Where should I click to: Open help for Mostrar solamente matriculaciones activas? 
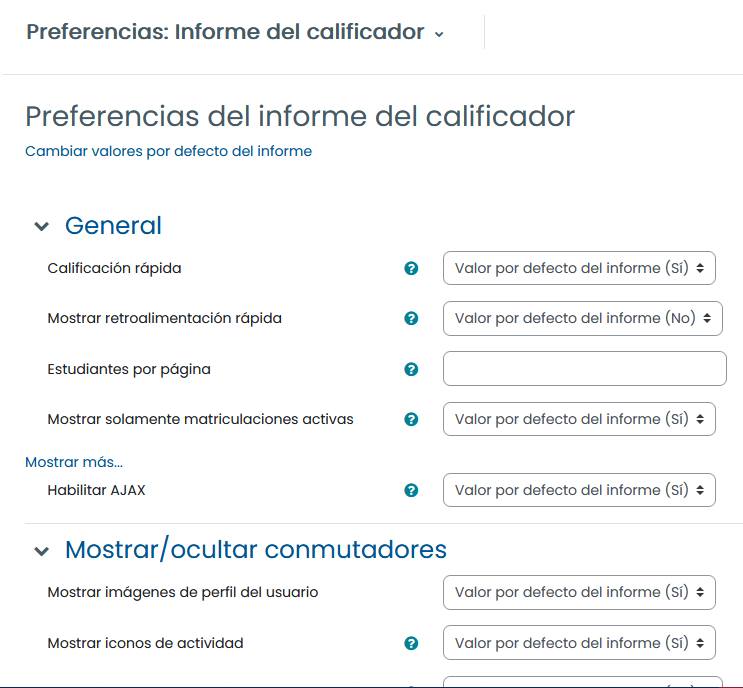pos(411,419)
